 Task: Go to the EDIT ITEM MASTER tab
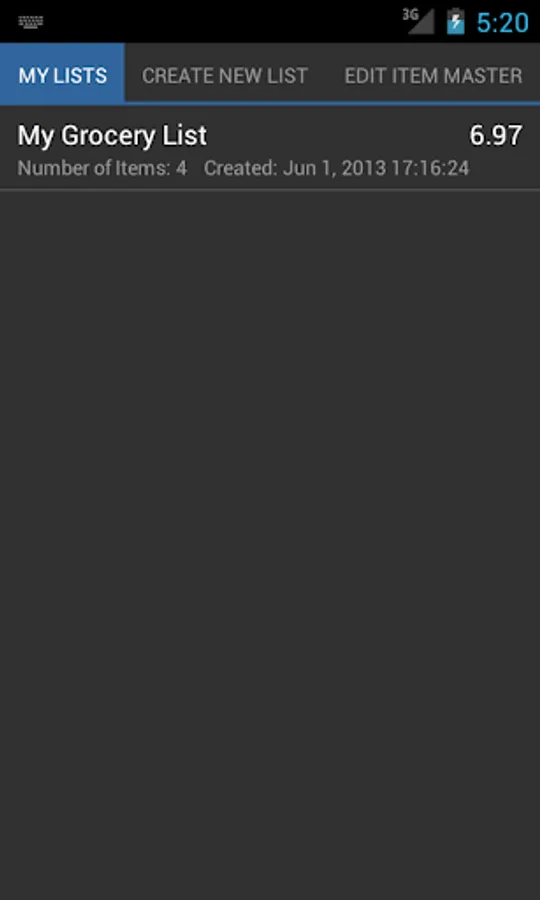(x=433, y=75)
